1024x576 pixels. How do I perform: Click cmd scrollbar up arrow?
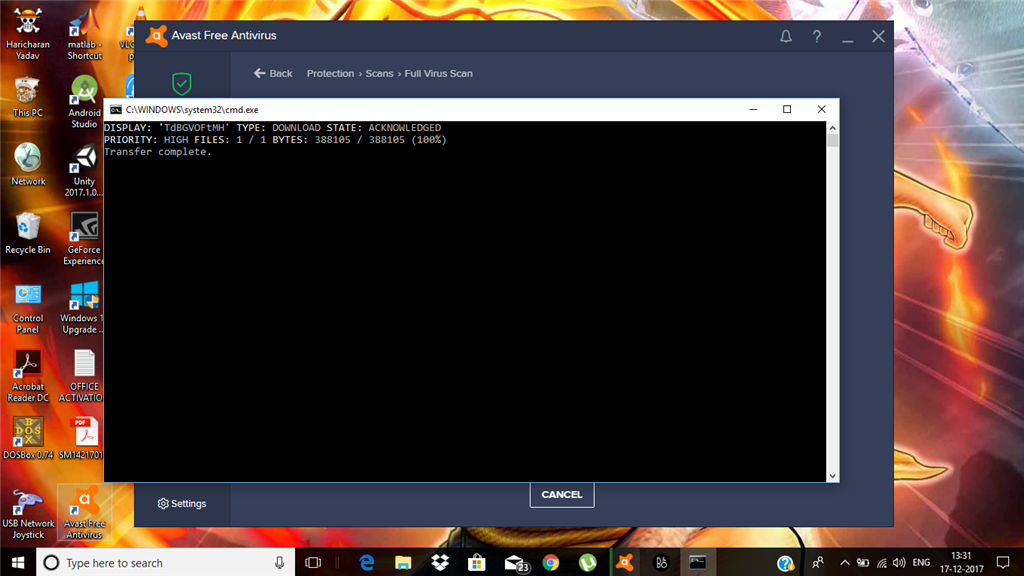[832, 127]
